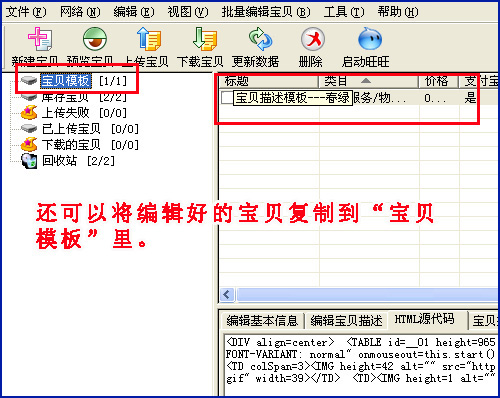Open 文件(F) menu
The width and height of the screenshot is (500, 398).
[x=26, y=12]
